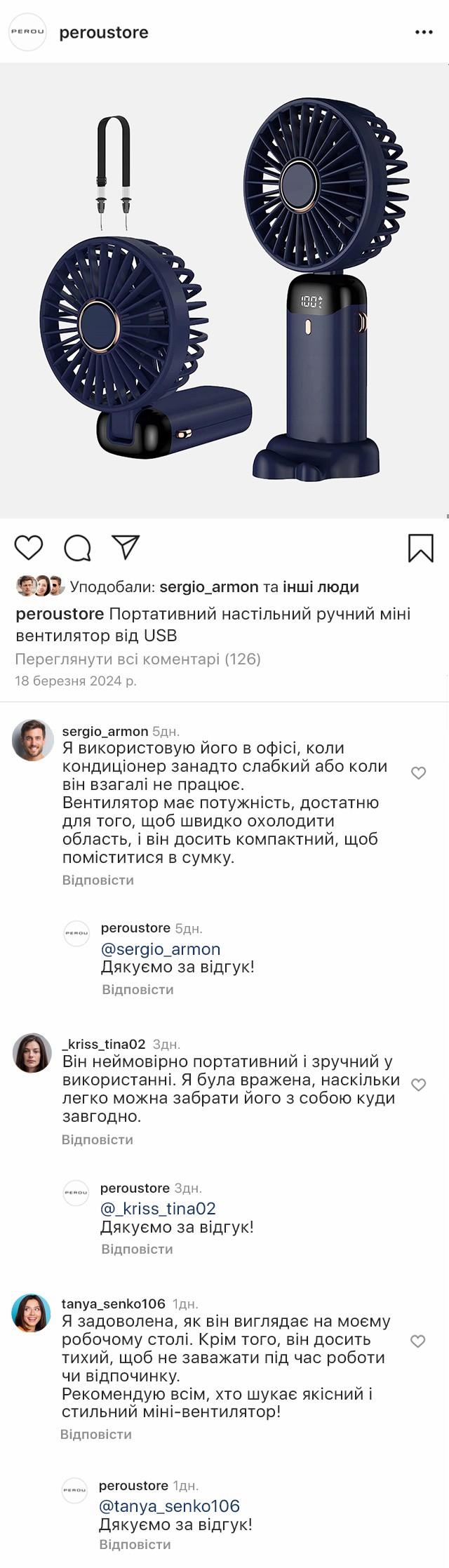Open the @sergio_armon mention link
The height and width of the screenshot is (1568, 449).
[x=161, y=949]
